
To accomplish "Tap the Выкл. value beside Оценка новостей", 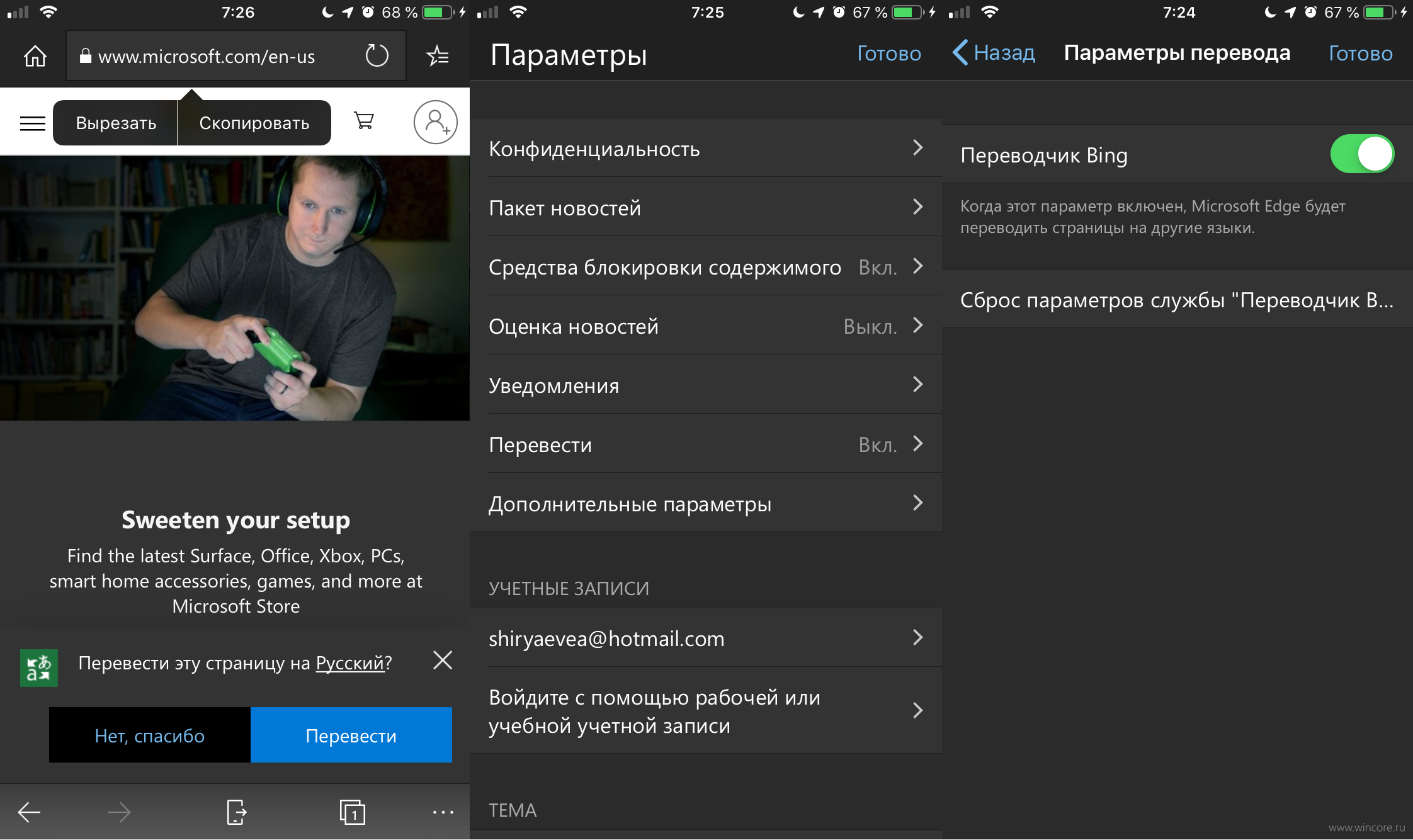I will [870, 326].
